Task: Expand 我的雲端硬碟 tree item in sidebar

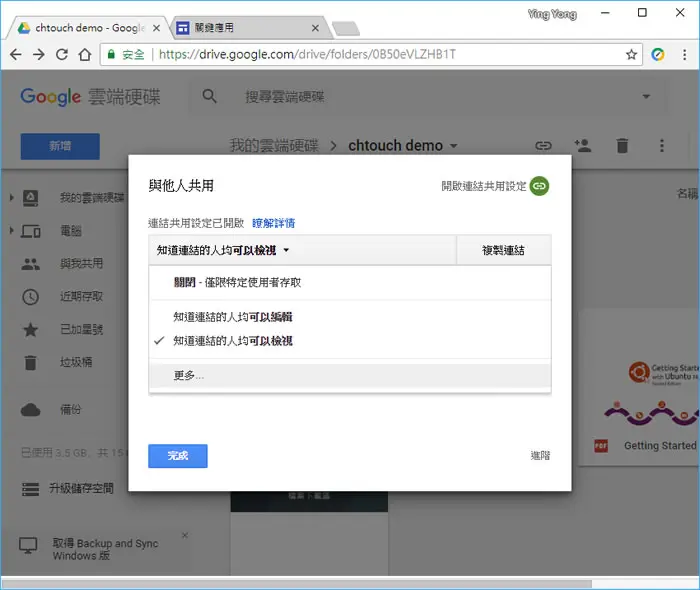Action: 12,197
